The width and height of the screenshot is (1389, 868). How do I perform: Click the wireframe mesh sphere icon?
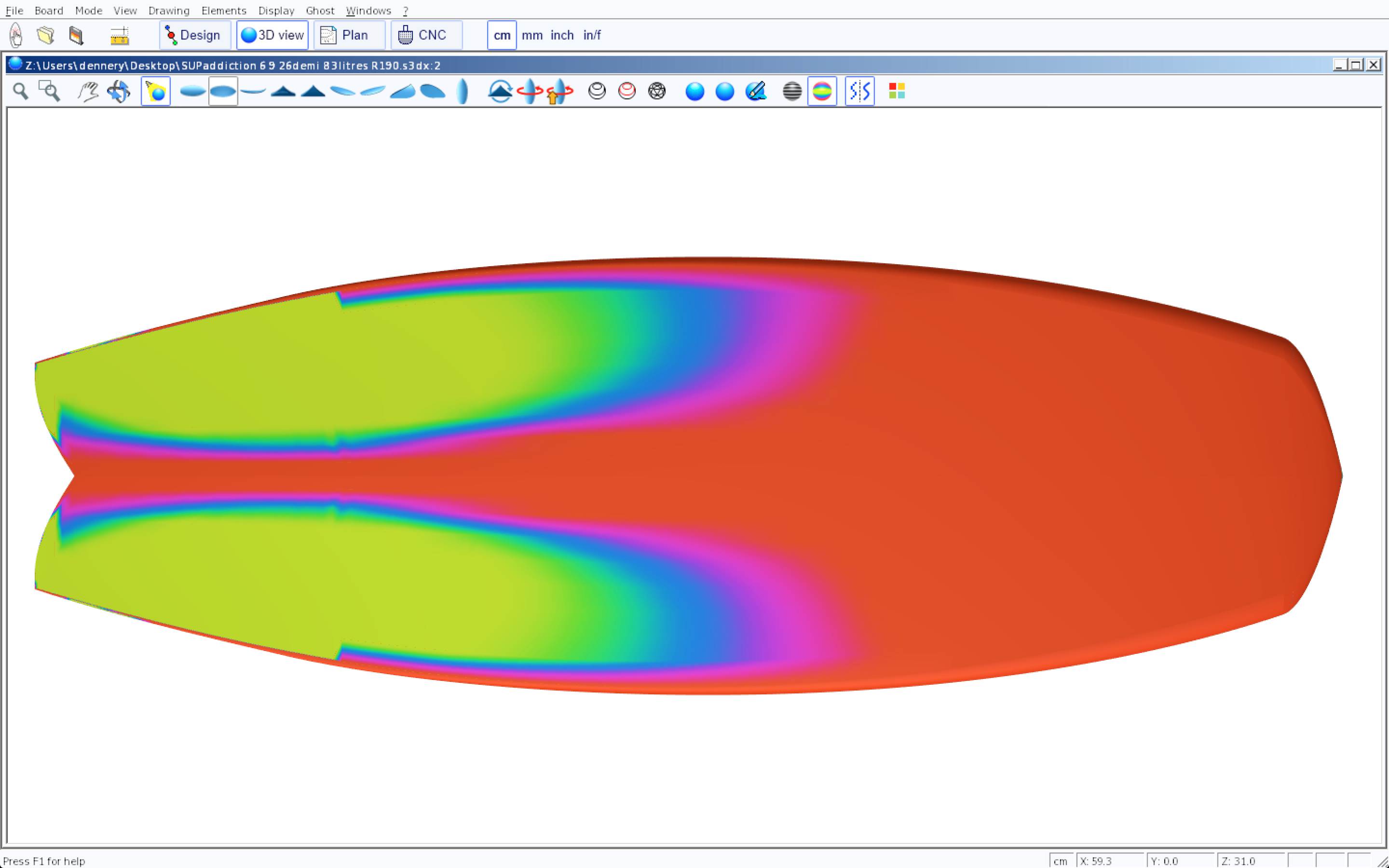[656, 91]
